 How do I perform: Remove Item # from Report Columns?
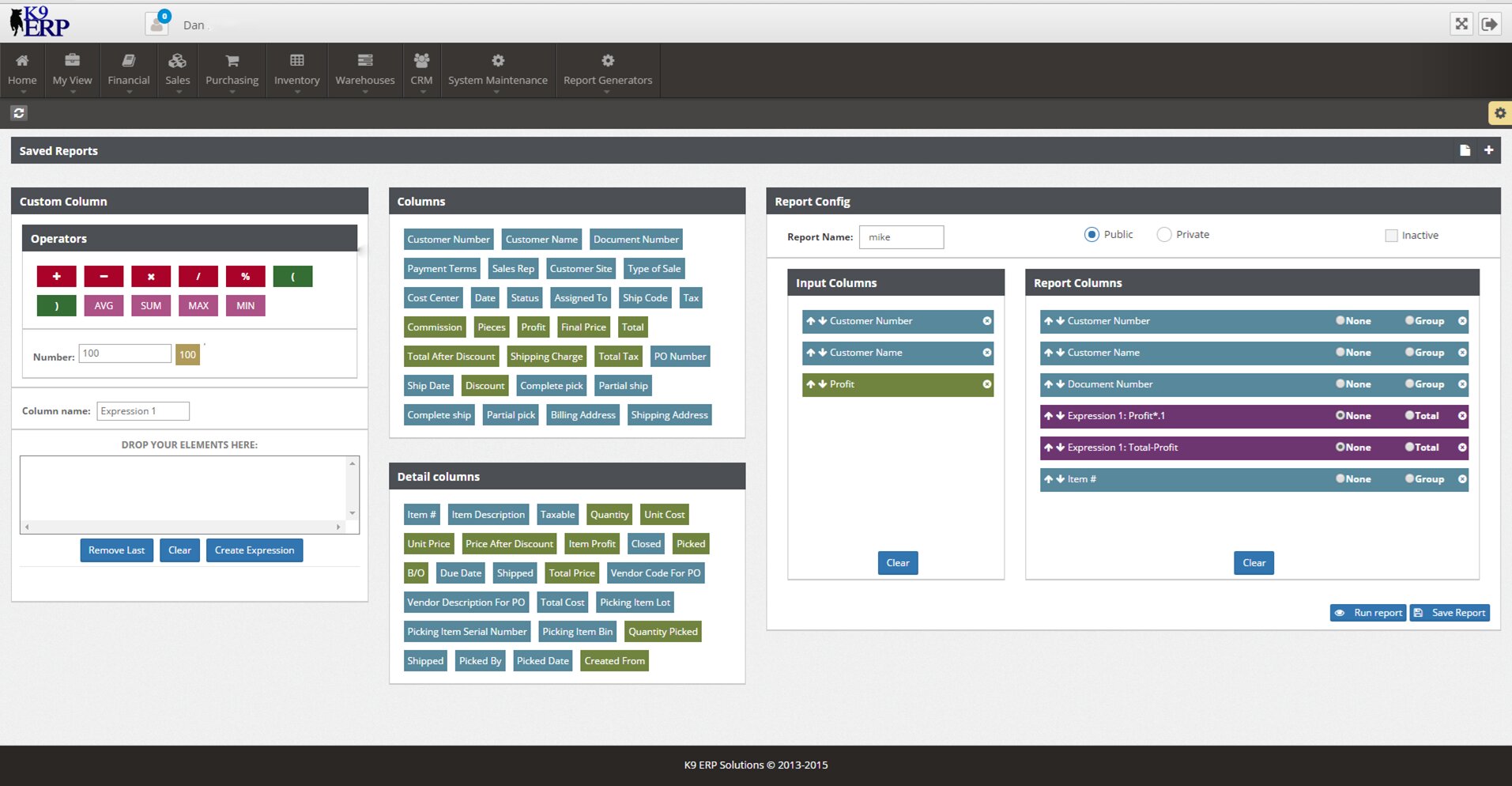pos(1462,479)
